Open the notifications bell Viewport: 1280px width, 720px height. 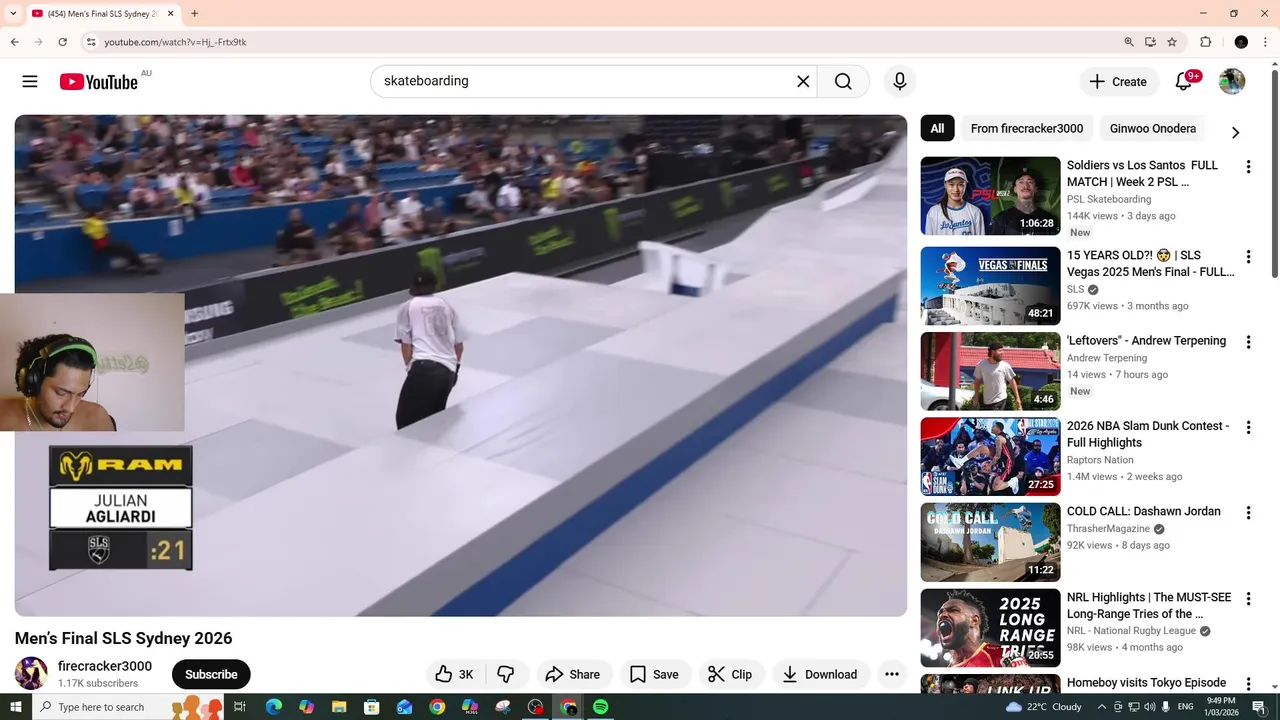coord(1183,81)
